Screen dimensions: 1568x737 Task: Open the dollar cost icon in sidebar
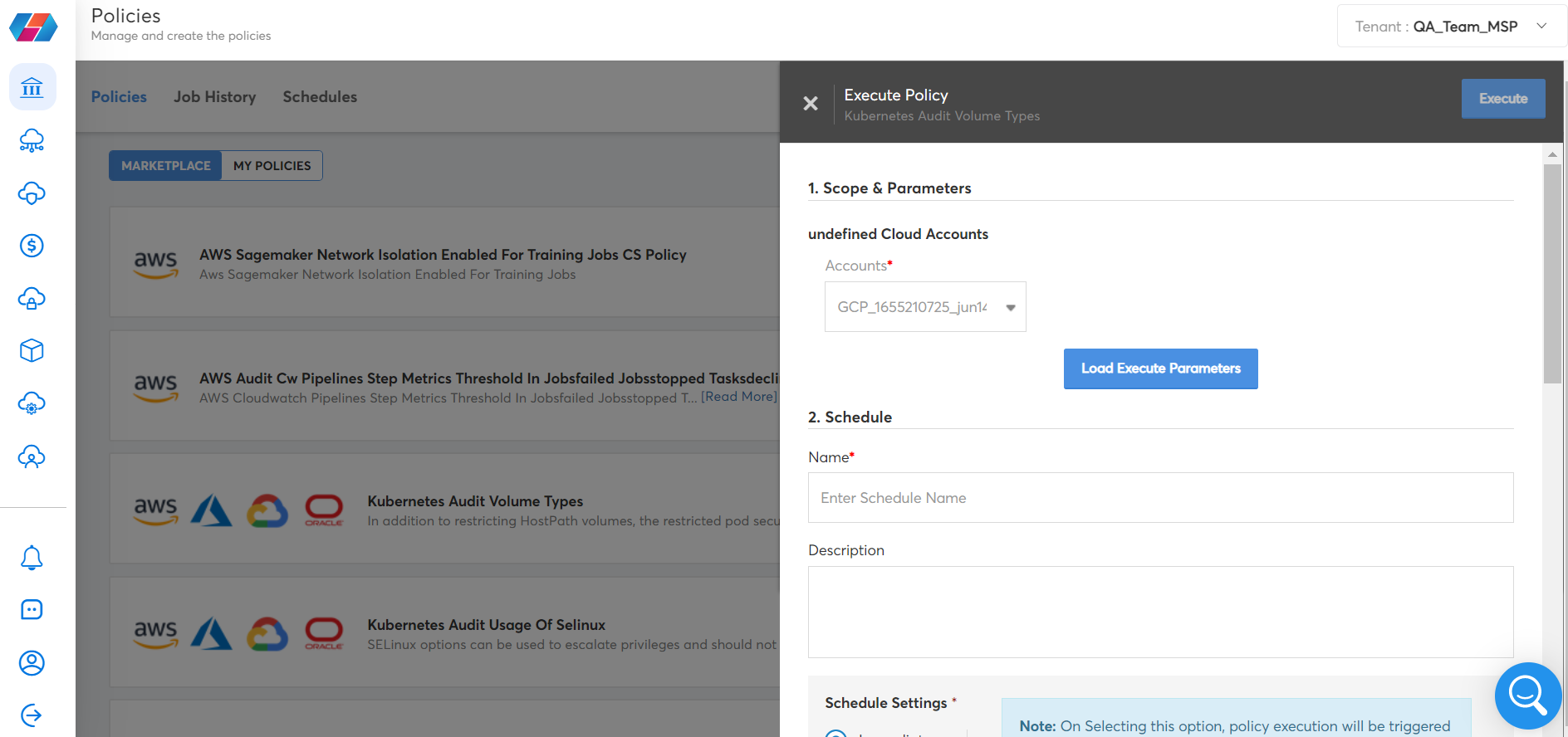(x=32, y=246)
